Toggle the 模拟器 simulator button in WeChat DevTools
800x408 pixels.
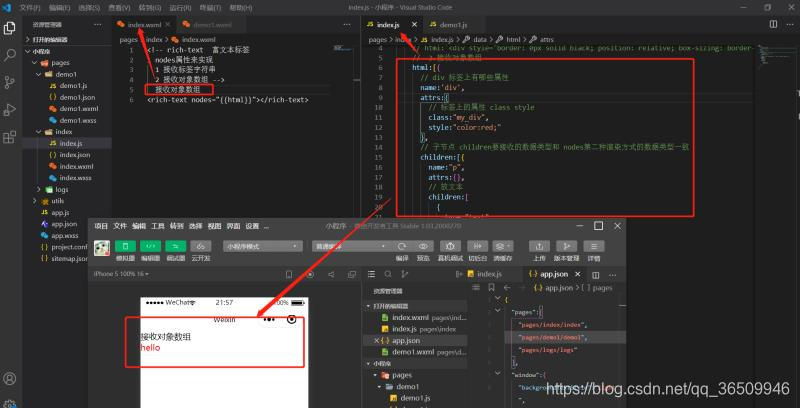tap(125, 246)
